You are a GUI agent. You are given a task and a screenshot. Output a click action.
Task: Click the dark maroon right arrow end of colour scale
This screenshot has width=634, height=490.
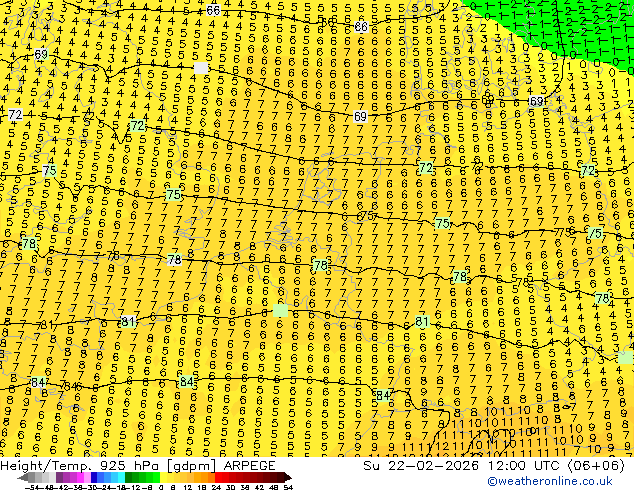click(287, 477)
